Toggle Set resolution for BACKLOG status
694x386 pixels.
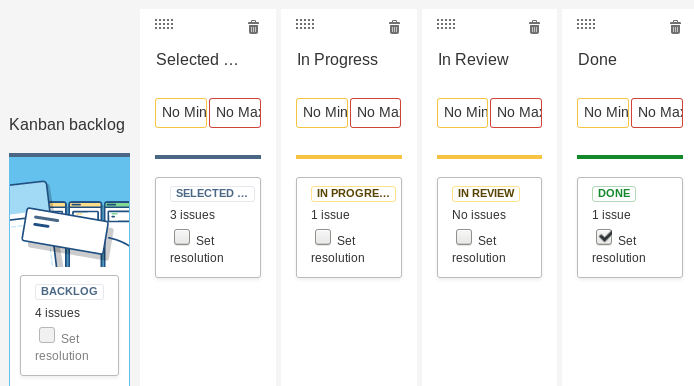[x=47, y=335]
